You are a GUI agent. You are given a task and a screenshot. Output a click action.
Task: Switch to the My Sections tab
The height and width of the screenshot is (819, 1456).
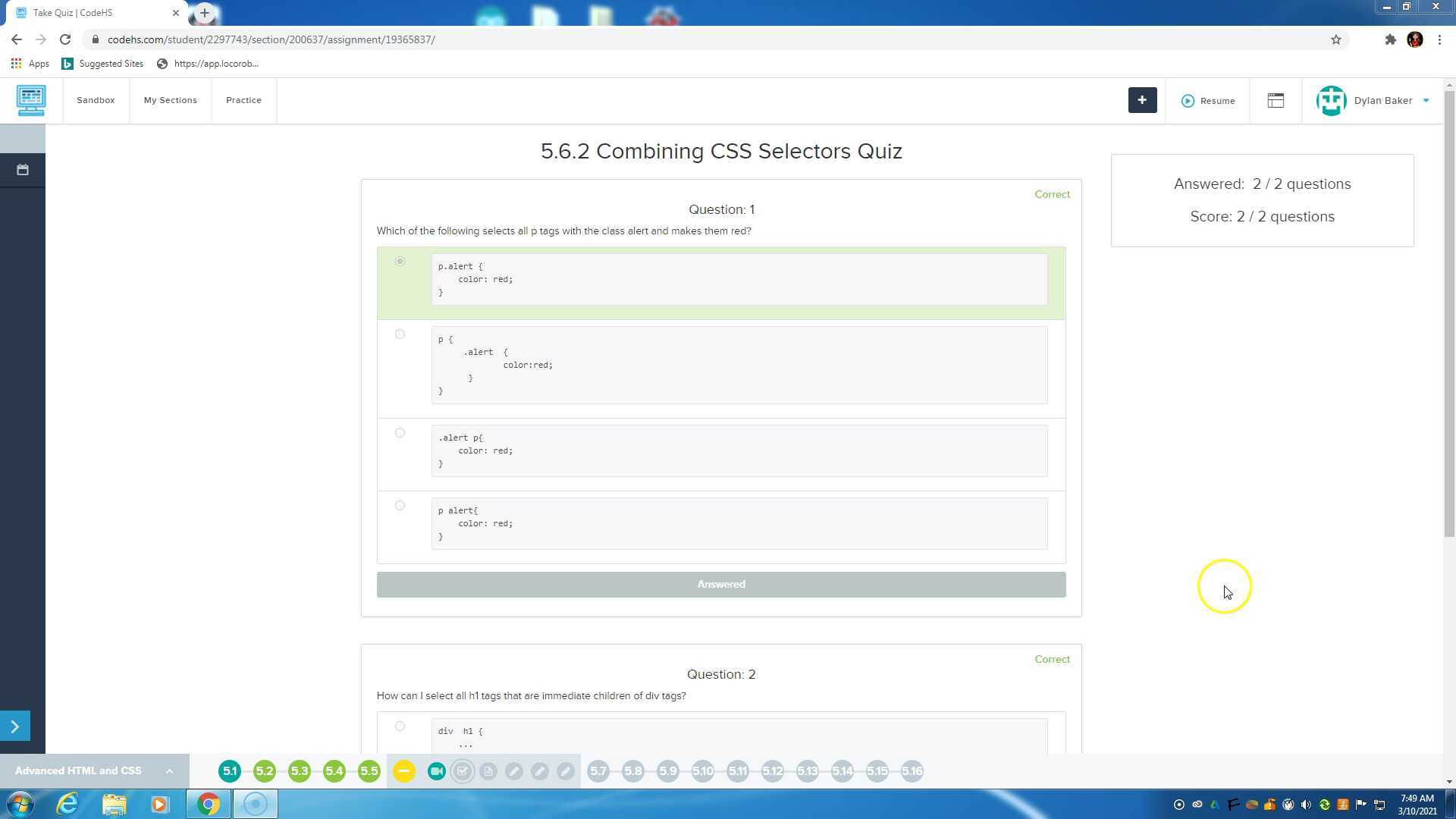click(170, 99)
